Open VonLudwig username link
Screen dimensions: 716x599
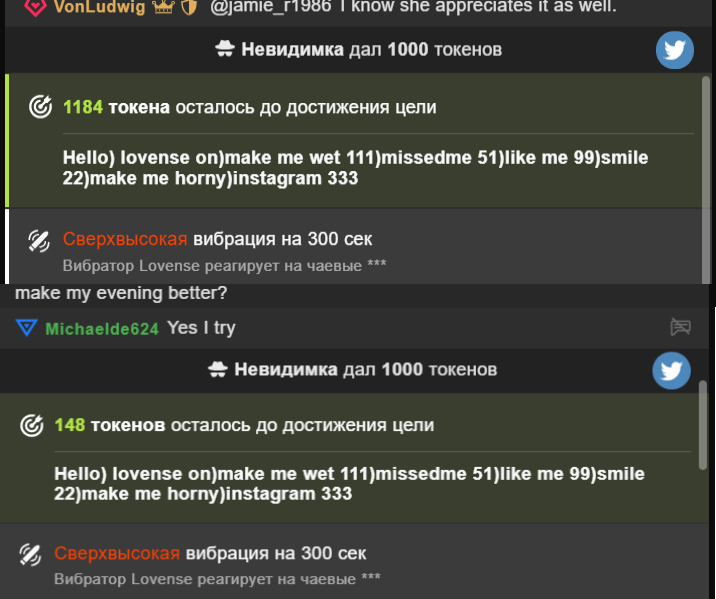pyautogui.click(x=100, y=7)
